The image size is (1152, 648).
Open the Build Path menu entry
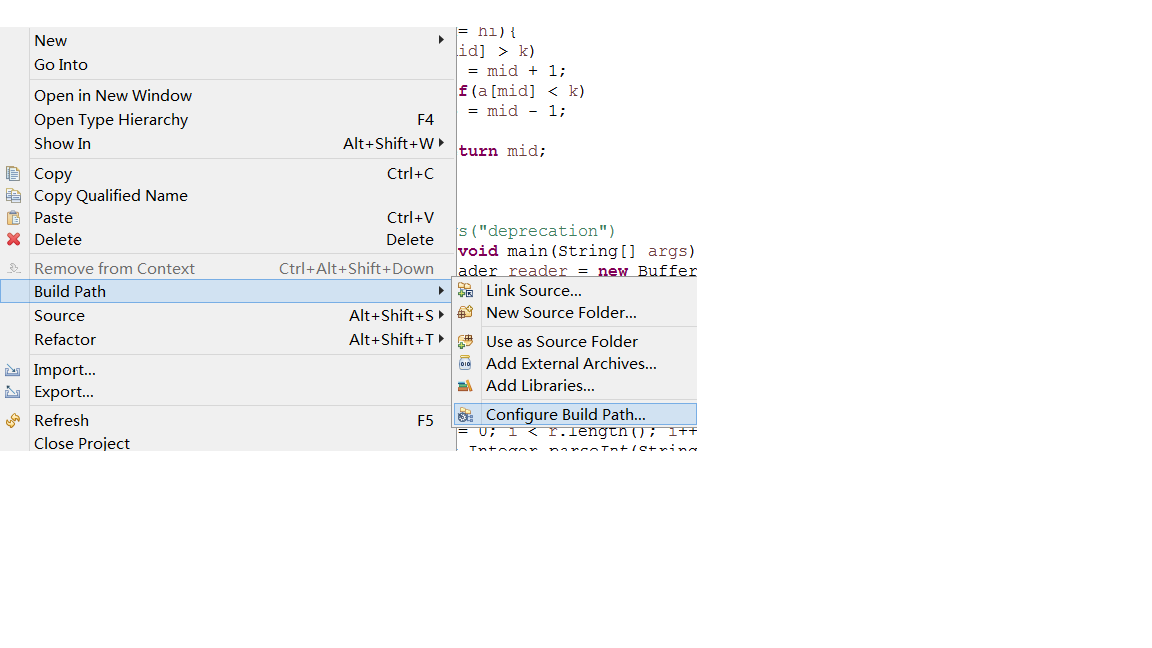point(228,291)
